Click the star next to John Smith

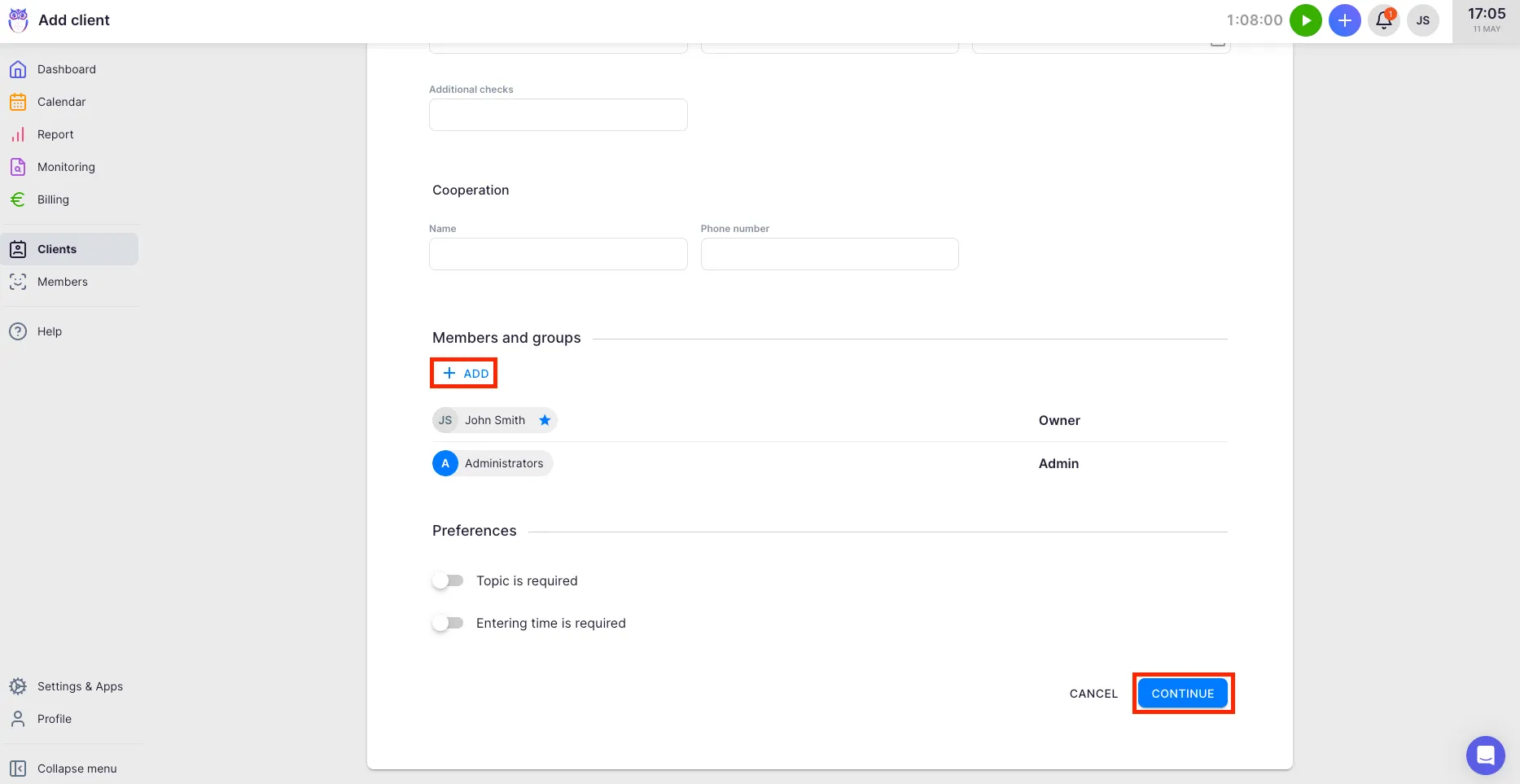coord(545,420)
